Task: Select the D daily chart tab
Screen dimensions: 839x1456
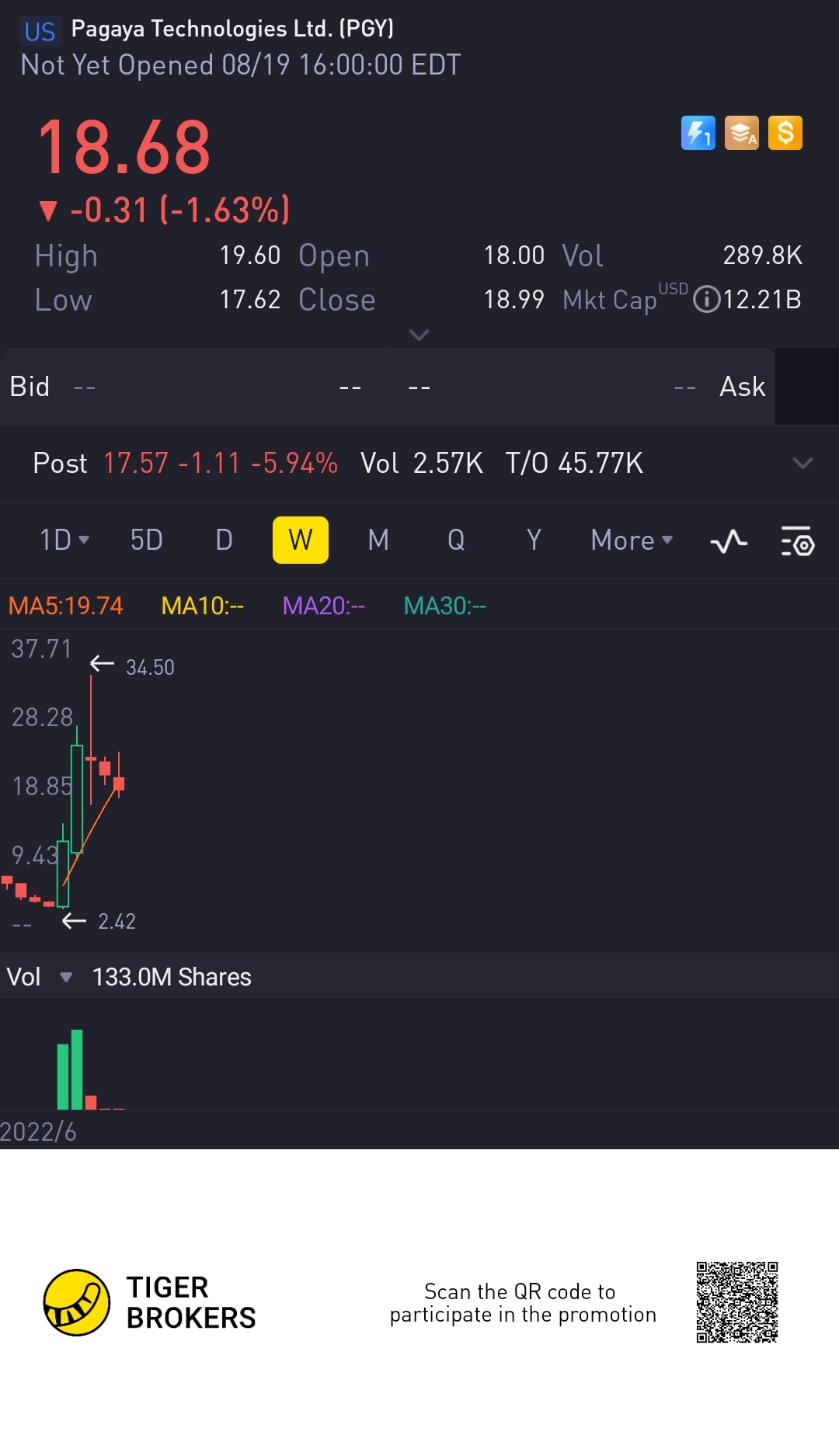Action: click(x=224, y=540)
